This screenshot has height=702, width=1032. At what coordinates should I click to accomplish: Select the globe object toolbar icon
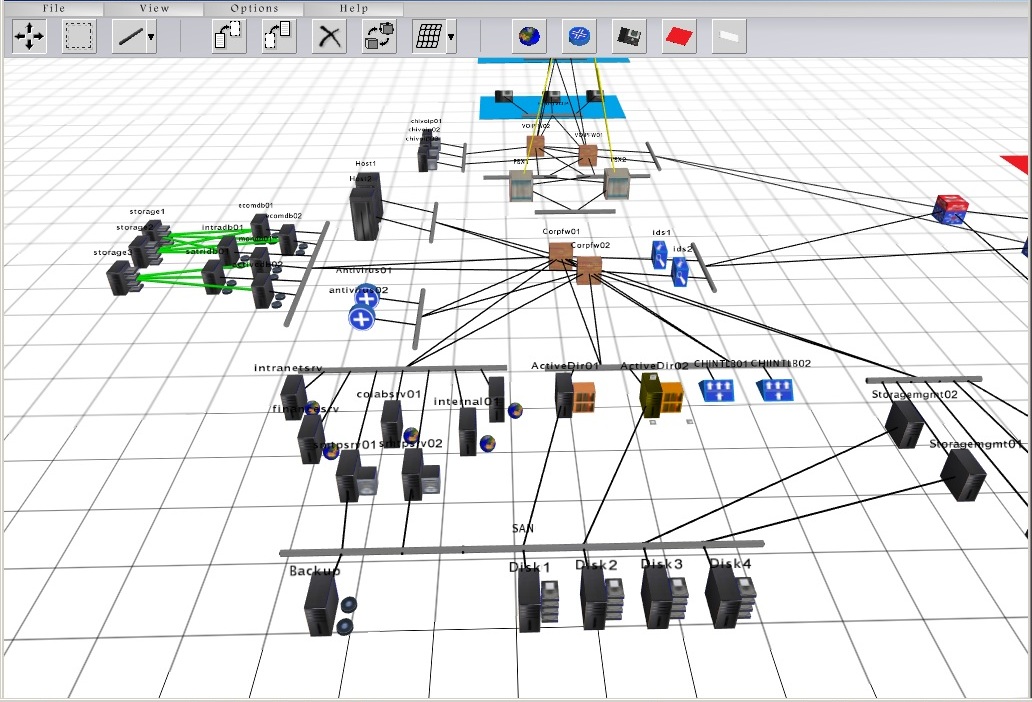coord(529,36)
